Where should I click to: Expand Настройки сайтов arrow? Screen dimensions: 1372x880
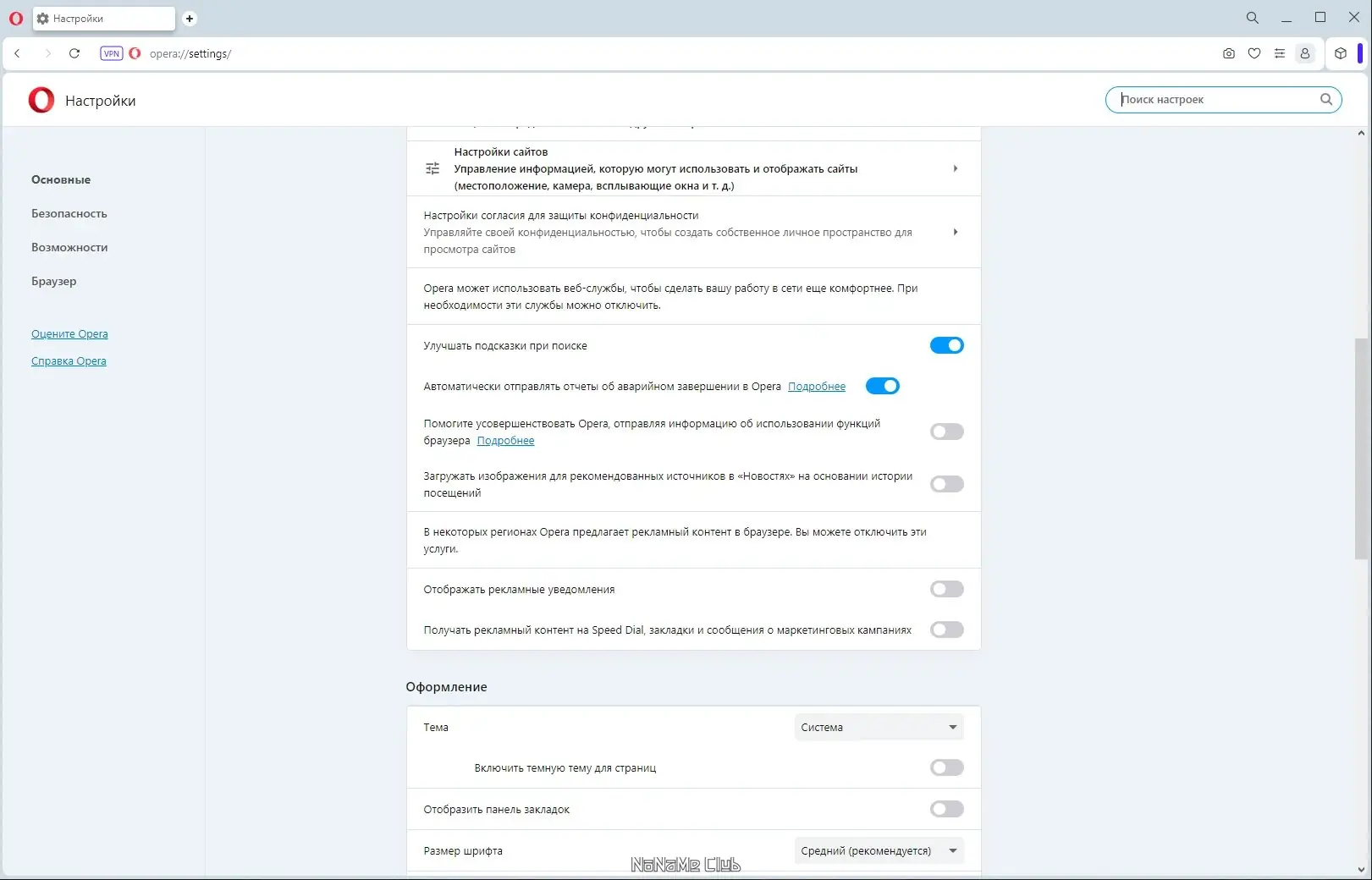point(956,168)
